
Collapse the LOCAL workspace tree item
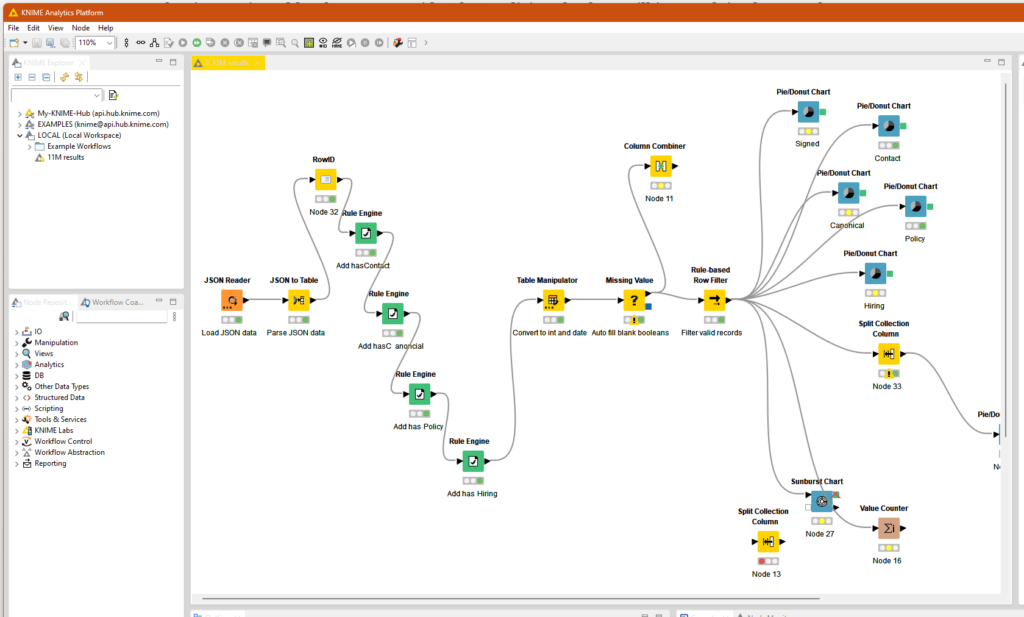20,136
